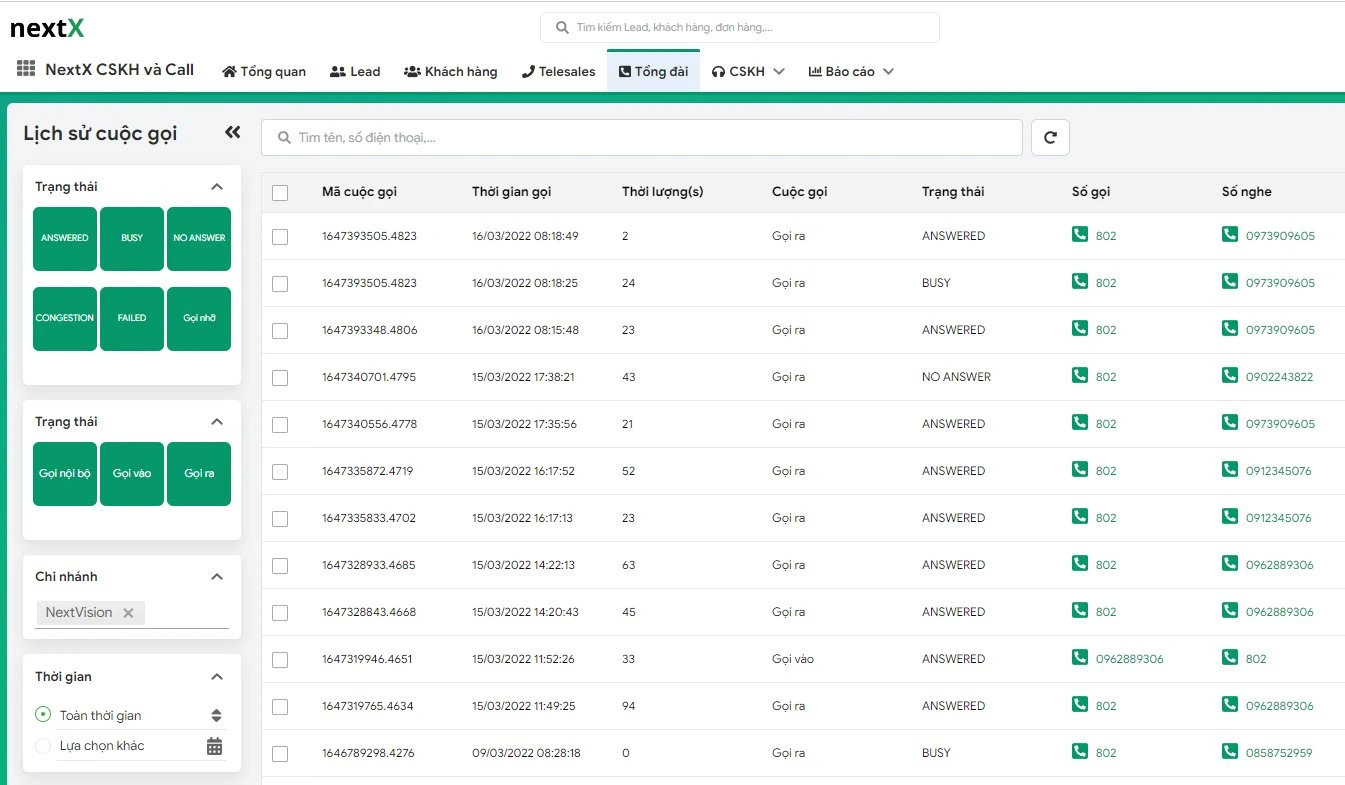Select the Toàn thời gian radio option
The width and height of the screenshot is (1345, 785).
point(43,715)
